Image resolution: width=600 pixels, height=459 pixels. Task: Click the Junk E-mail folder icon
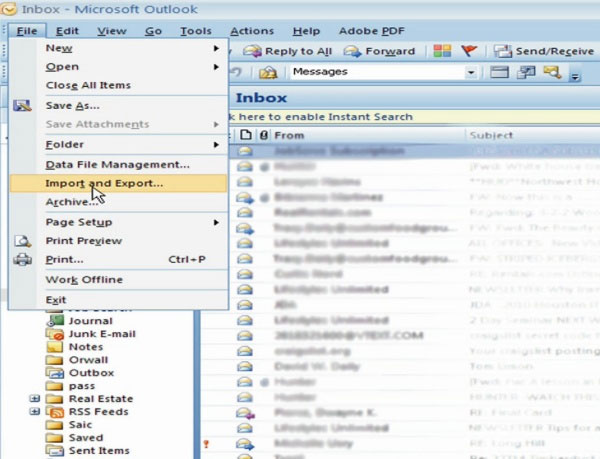(55, 334)
